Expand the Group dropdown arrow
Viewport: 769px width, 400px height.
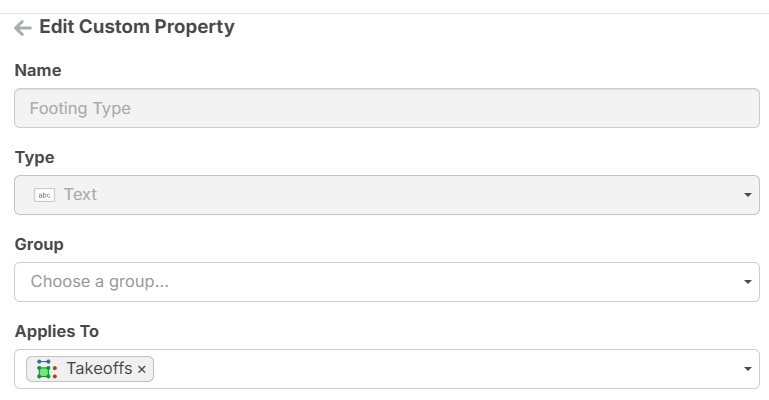(747, 283)
